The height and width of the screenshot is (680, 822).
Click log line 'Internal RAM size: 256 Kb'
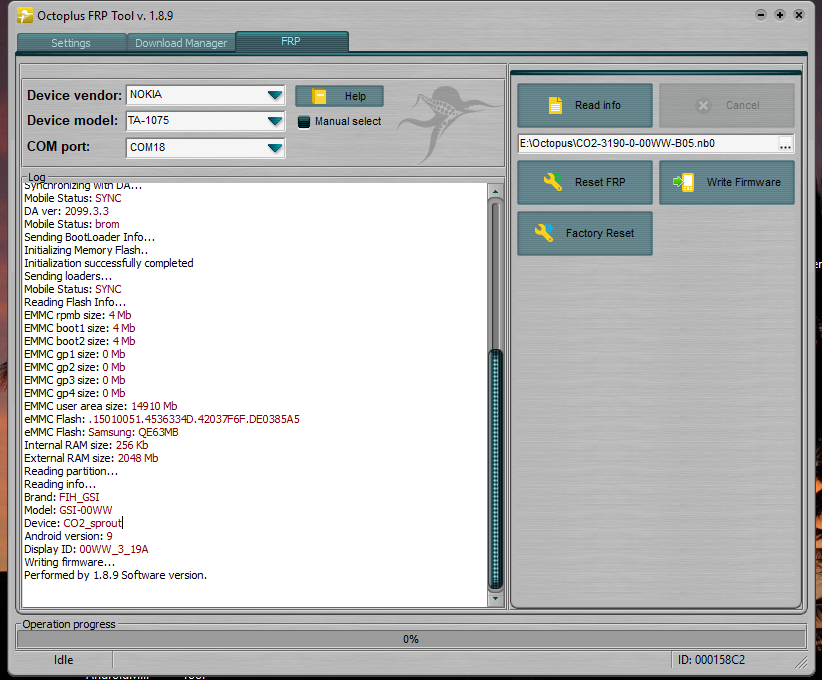point(86,445)
